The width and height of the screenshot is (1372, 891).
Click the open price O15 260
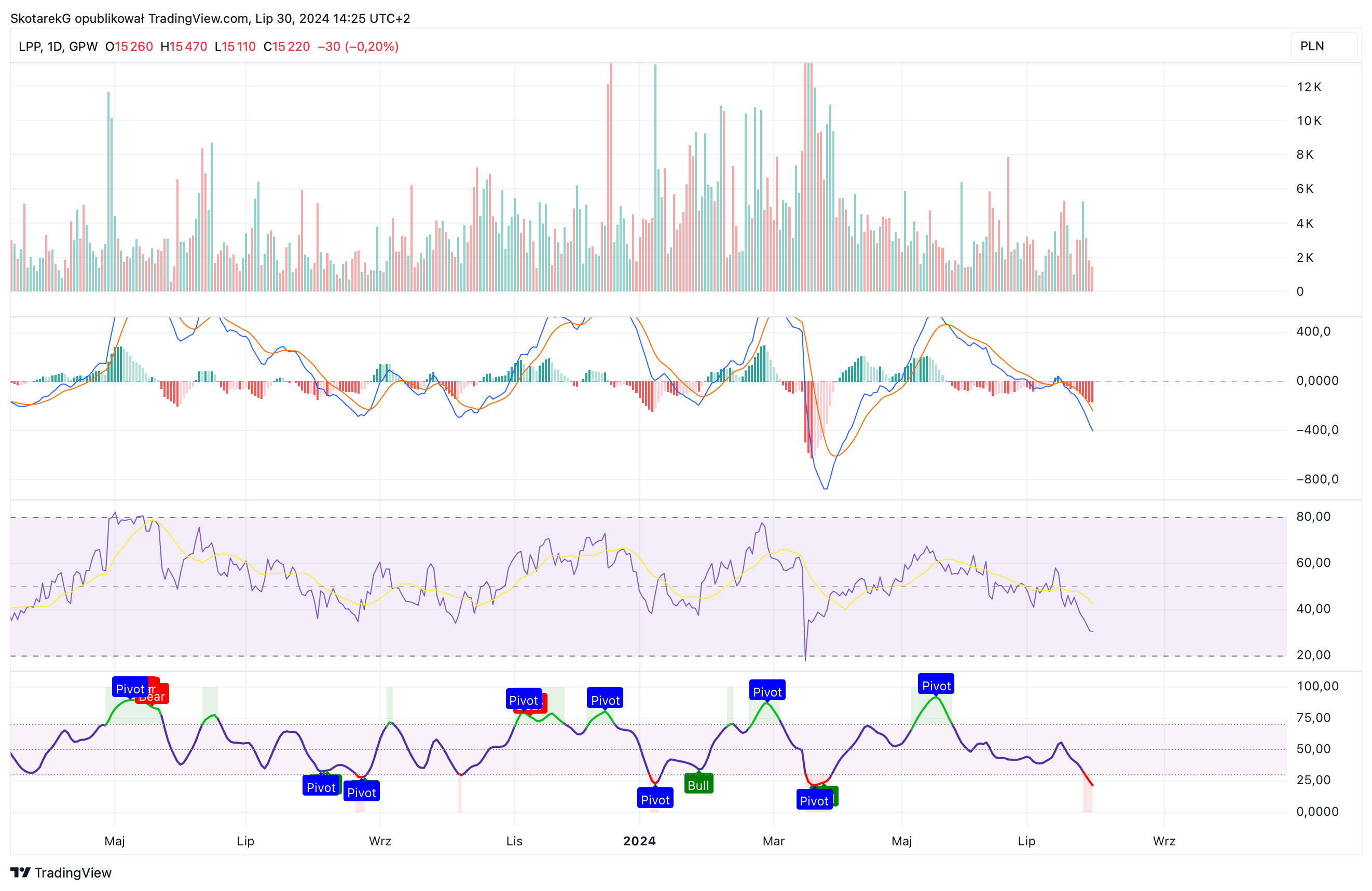click(x=129, y=47)
